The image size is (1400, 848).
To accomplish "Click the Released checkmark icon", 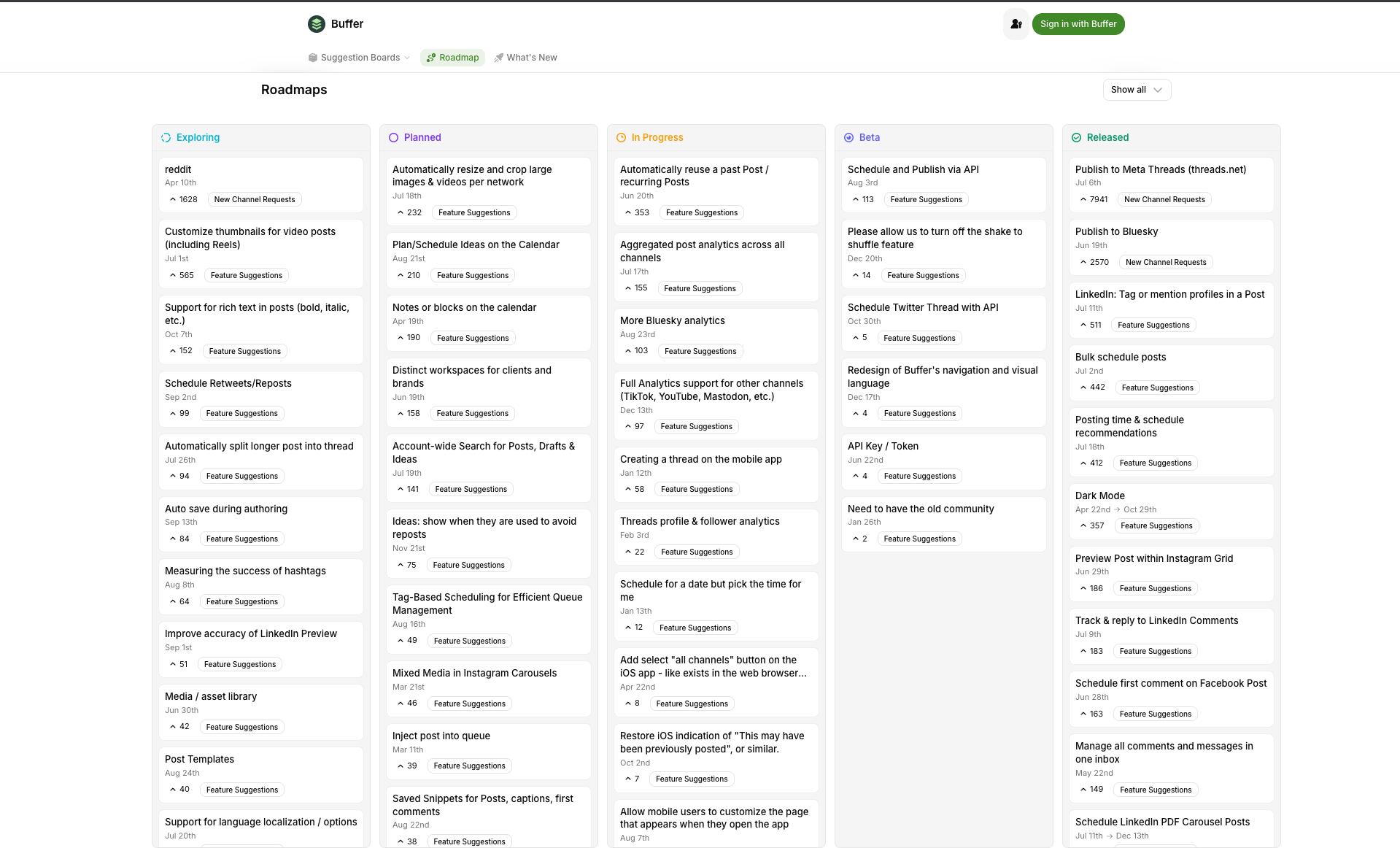I will point(1076,137).
